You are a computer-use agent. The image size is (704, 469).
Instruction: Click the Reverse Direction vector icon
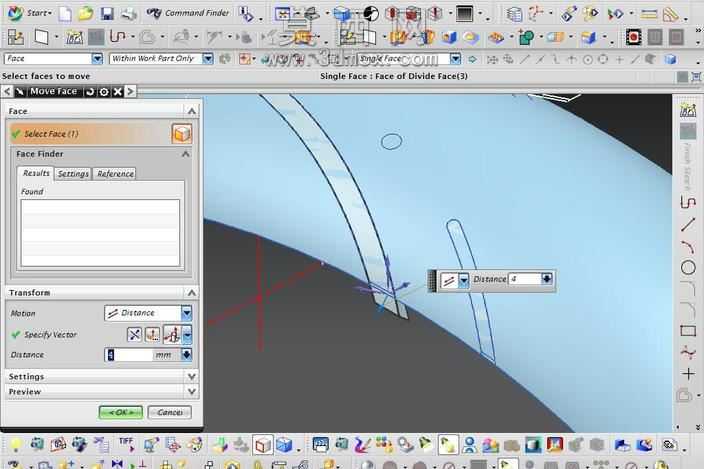pos(134,334)
